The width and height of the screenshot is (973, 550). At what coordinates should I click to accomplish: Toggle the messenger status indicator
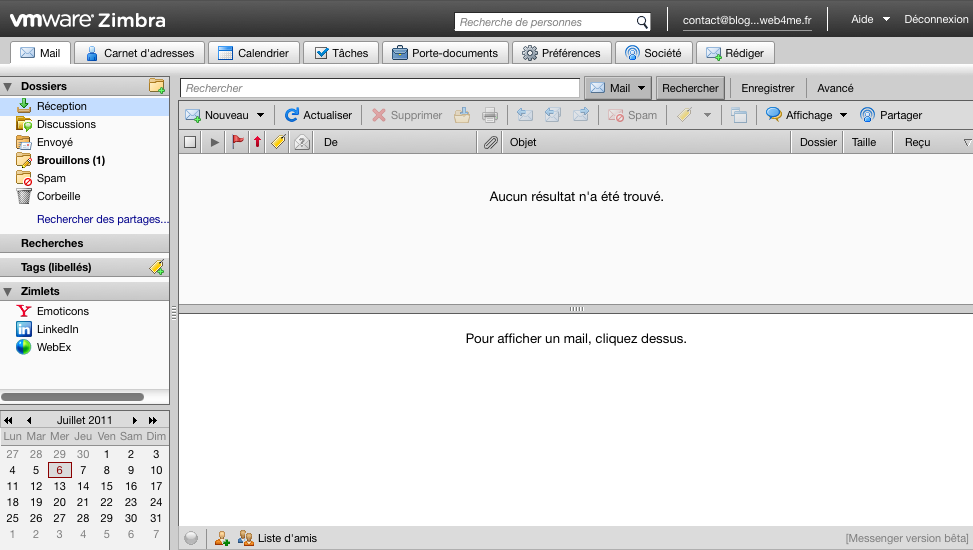pos(192,538)
